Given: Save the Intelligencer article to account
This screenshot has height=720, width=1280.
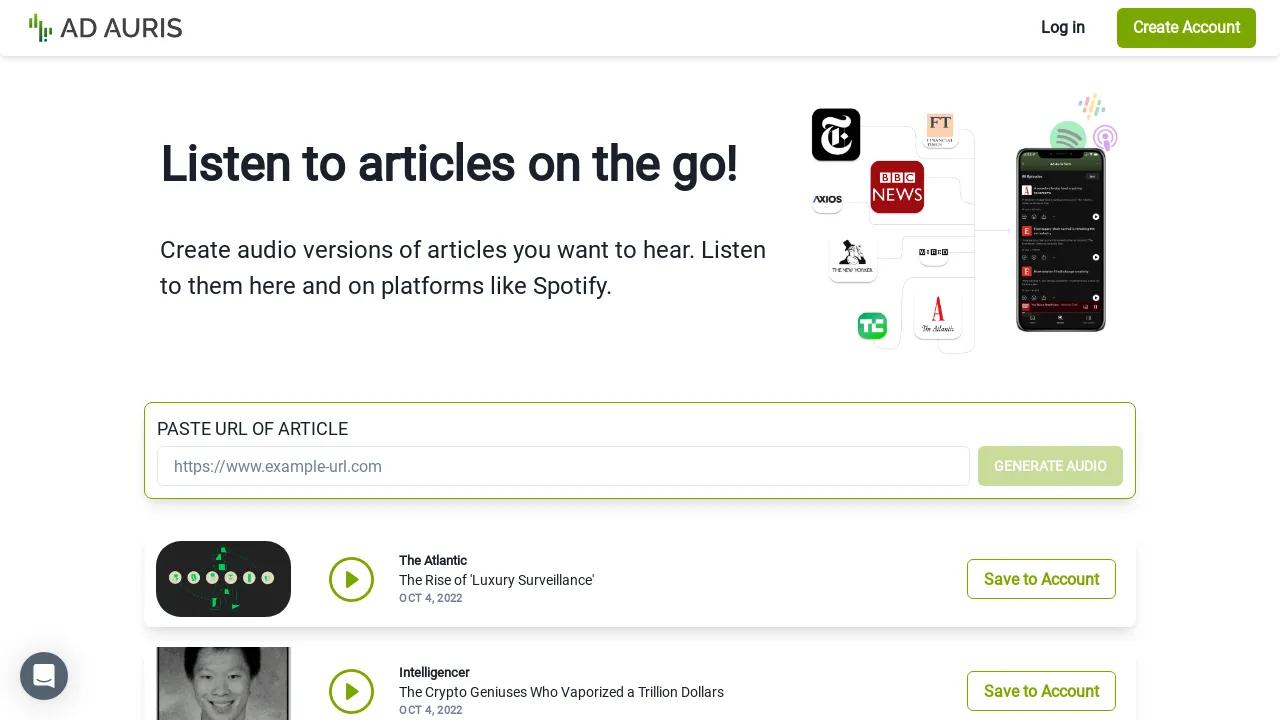Looking at the screenshot, I should click(x=1041, y=691).
